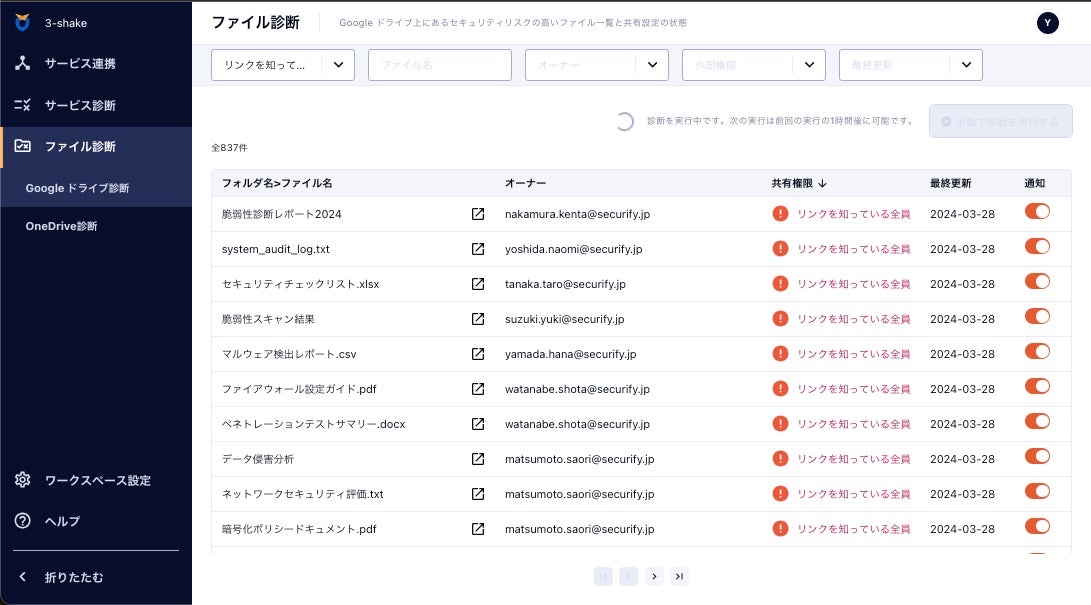Open external link for system_audit_log.txt
The image size is (1091, 605).
(478, 249)
